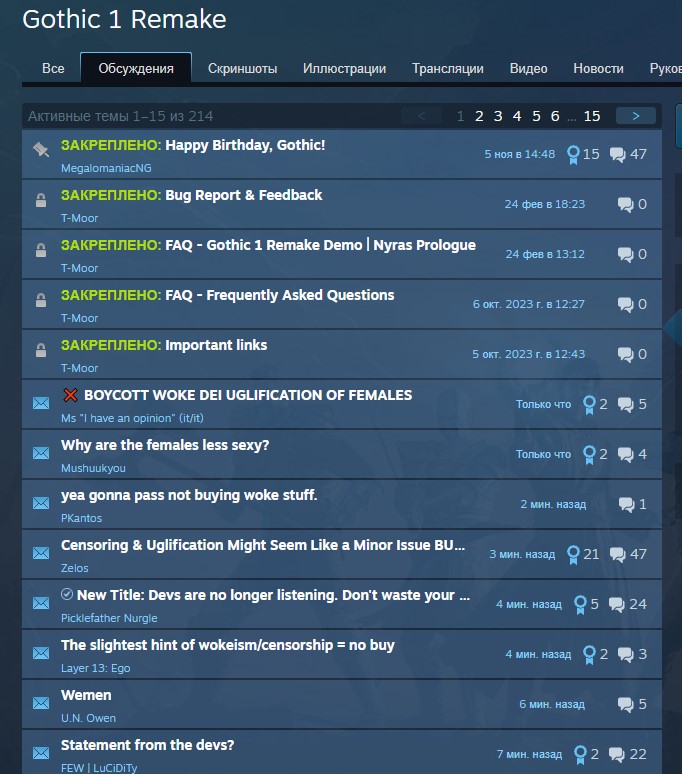The width and height of the screenshot is (682, 774).
Task: Click lock icon on Frequently Asked Questions thread
Action: tap(41, 300)
